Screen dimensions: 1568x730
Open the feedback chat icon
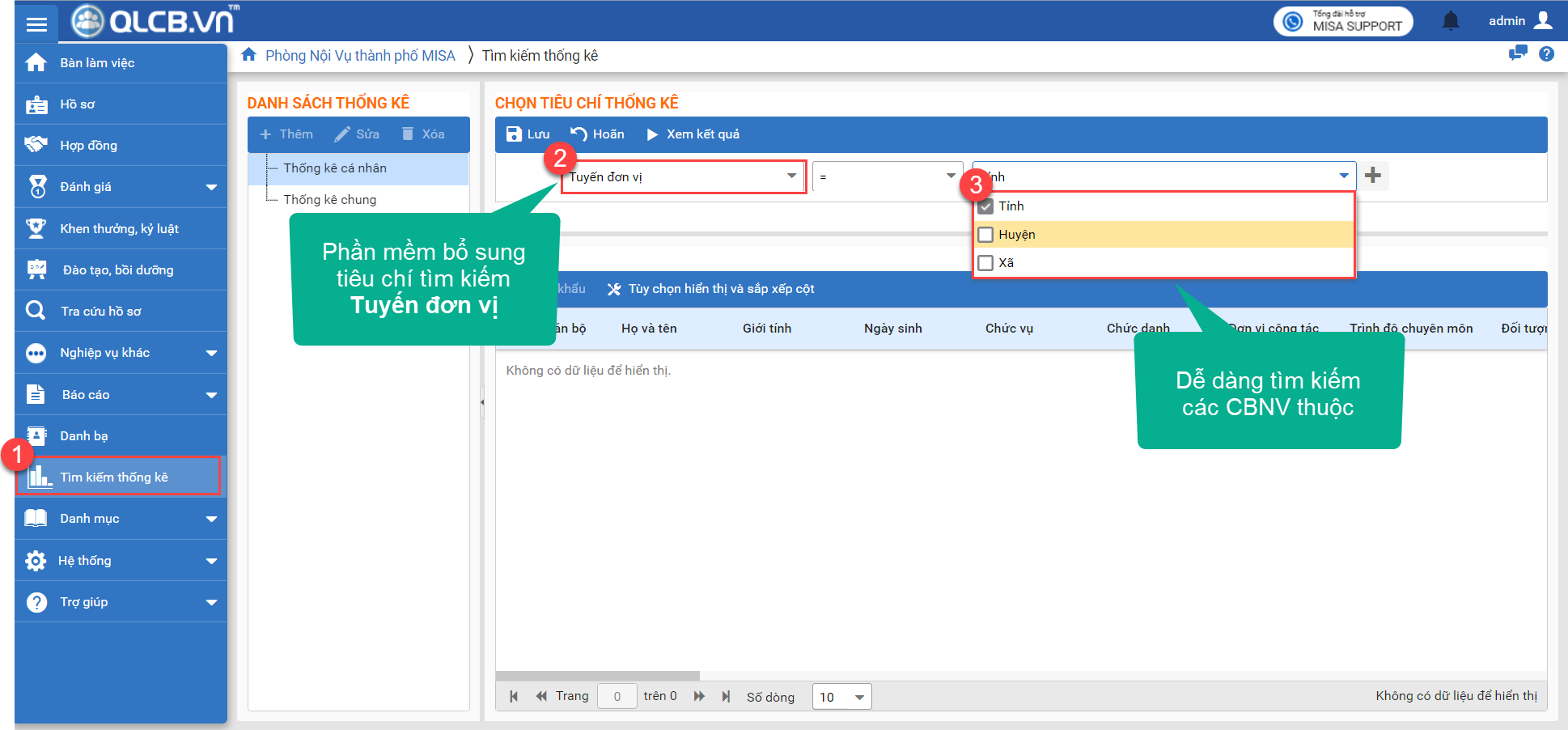pos(1517,54)
